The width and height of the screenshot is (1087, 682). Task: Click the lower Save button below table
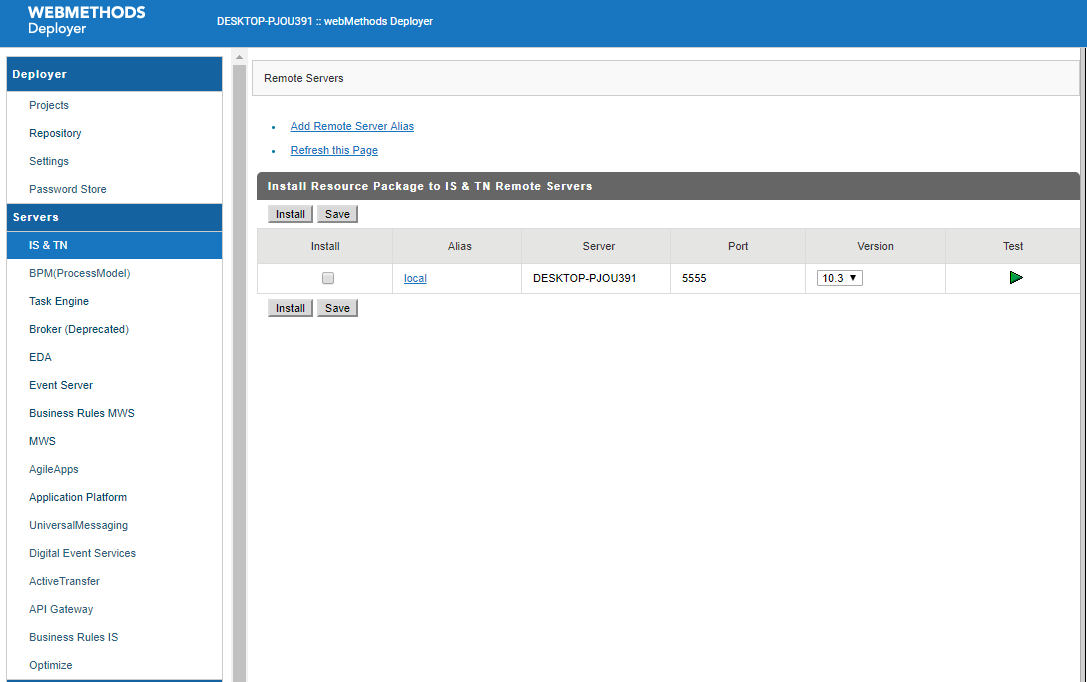(337, 308)
